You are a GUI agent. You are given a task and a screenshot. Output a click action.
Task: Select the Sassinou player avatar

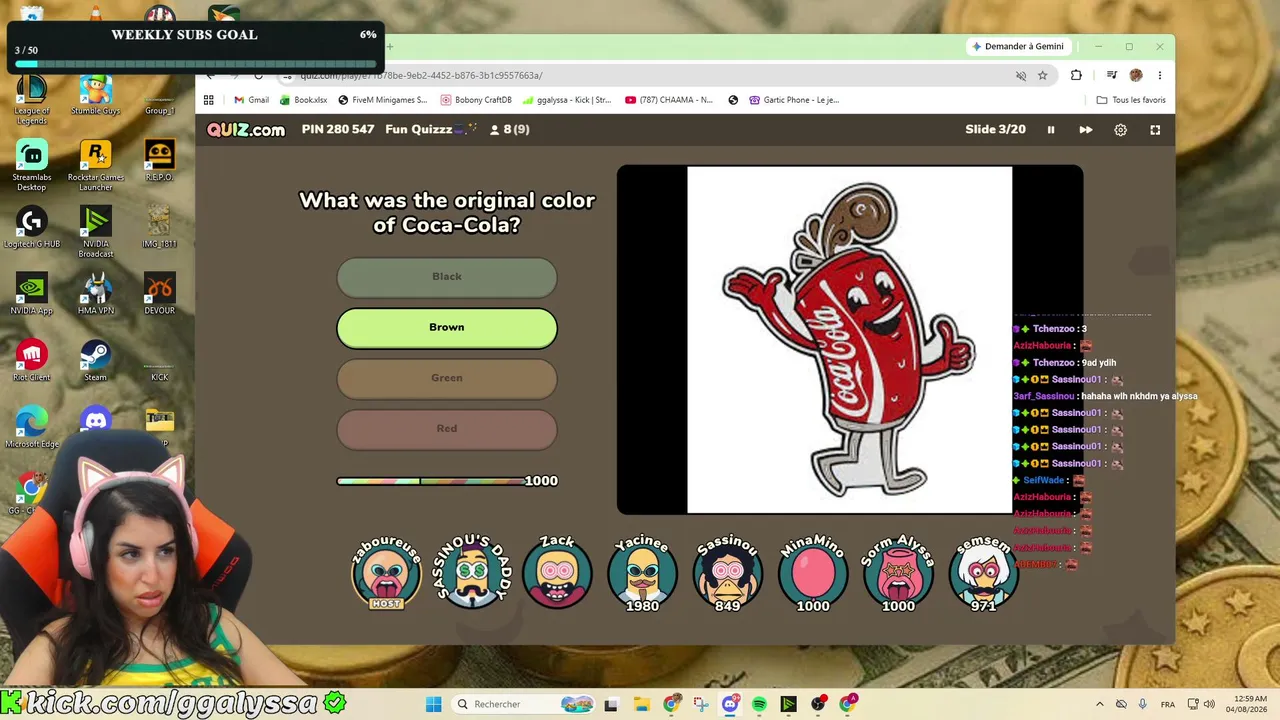[x=728, y=573]
